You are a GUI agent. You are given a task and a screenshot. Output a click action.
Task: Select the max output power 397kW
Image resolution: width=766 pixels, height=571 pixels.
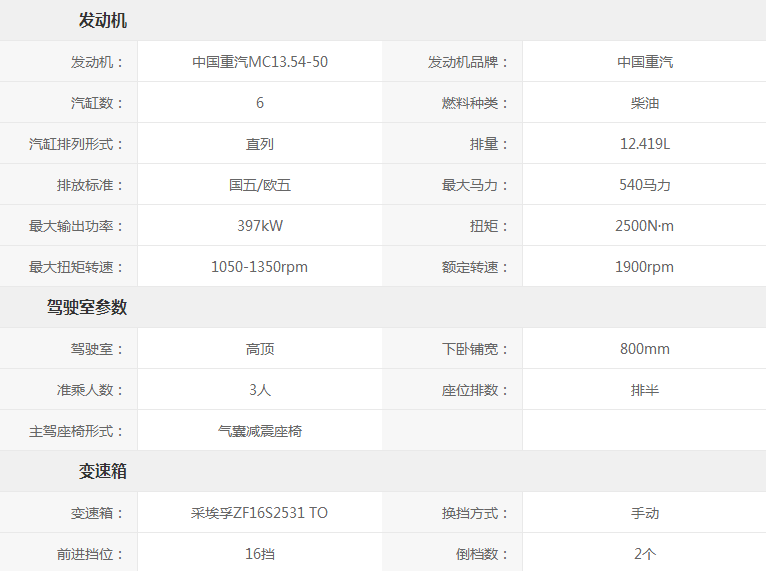point(260,226)
